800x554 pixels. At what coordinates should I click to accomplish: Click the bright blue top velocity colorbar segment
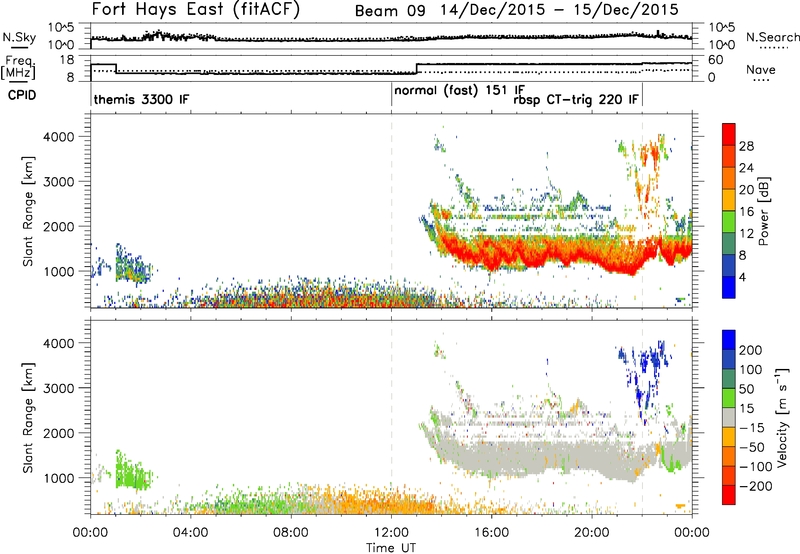(729, 340)
